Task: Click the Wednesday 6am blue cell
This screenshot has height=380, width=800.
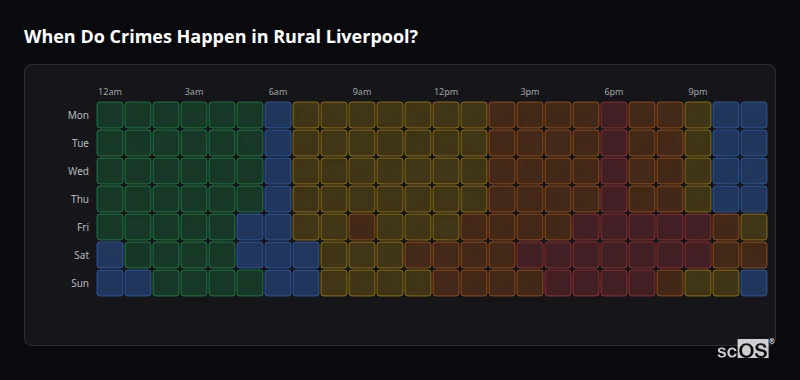Action: (x=278, y=171)
